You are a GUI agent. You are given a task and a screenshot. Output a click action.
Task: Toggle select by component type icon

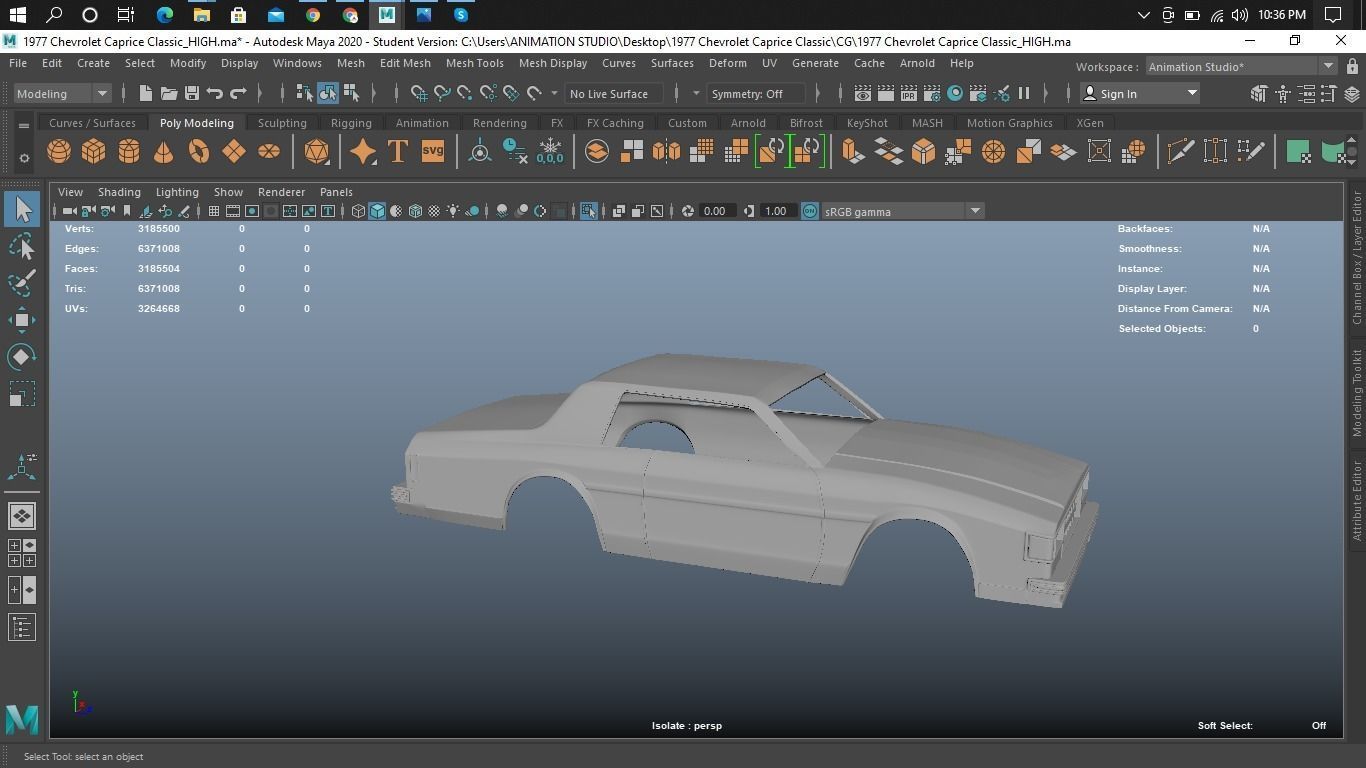[x=351, y=93]
